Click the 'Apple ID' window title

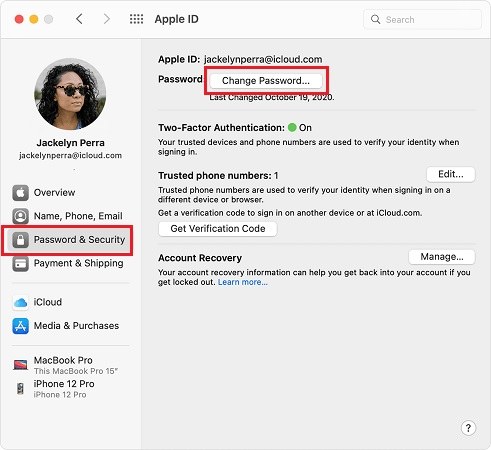(x=176, y=19)
